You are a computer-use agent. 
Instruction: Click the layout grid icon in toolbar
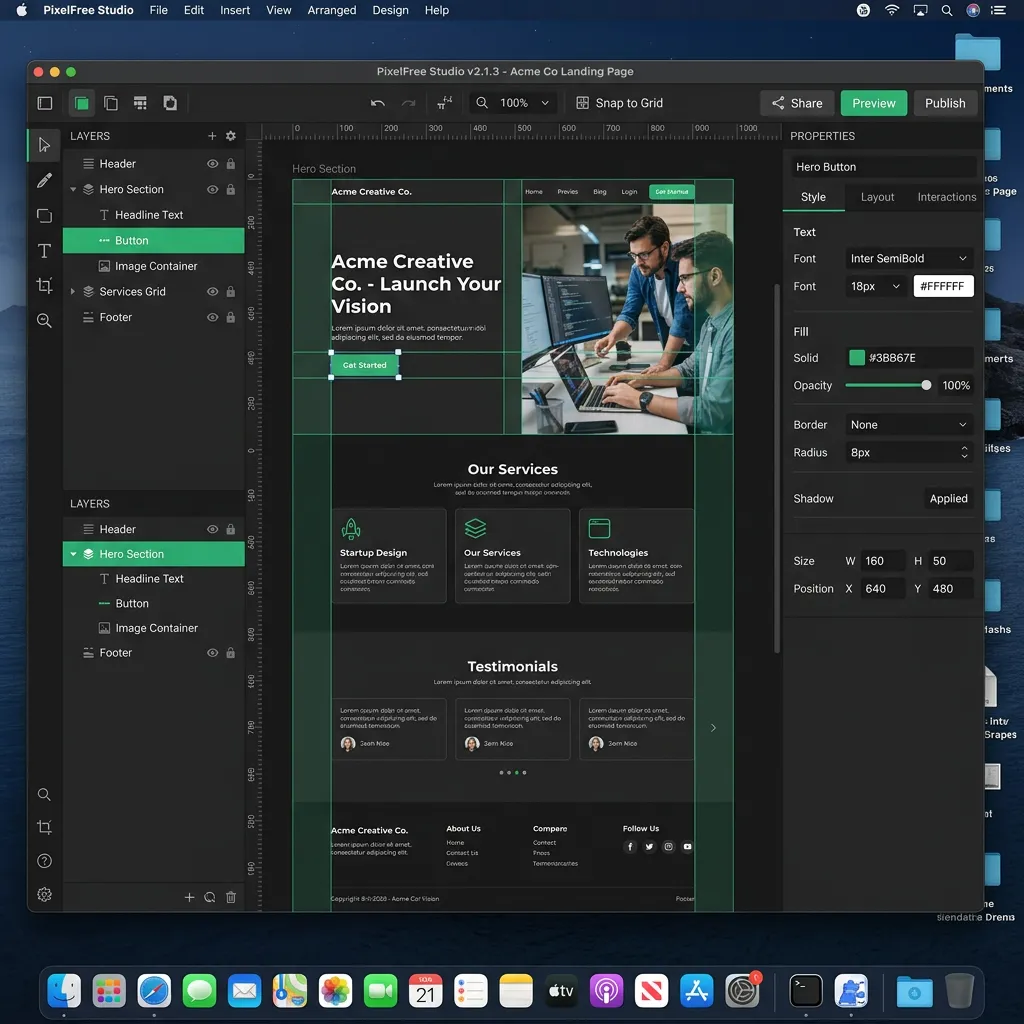tap(140, 103)
